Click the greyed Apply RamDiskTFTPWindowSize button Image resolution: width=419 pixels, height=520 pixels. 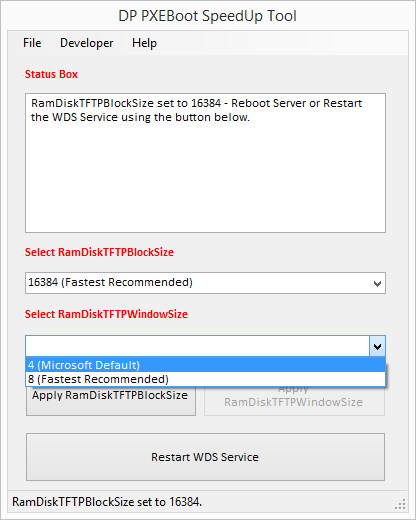[294, 401]
